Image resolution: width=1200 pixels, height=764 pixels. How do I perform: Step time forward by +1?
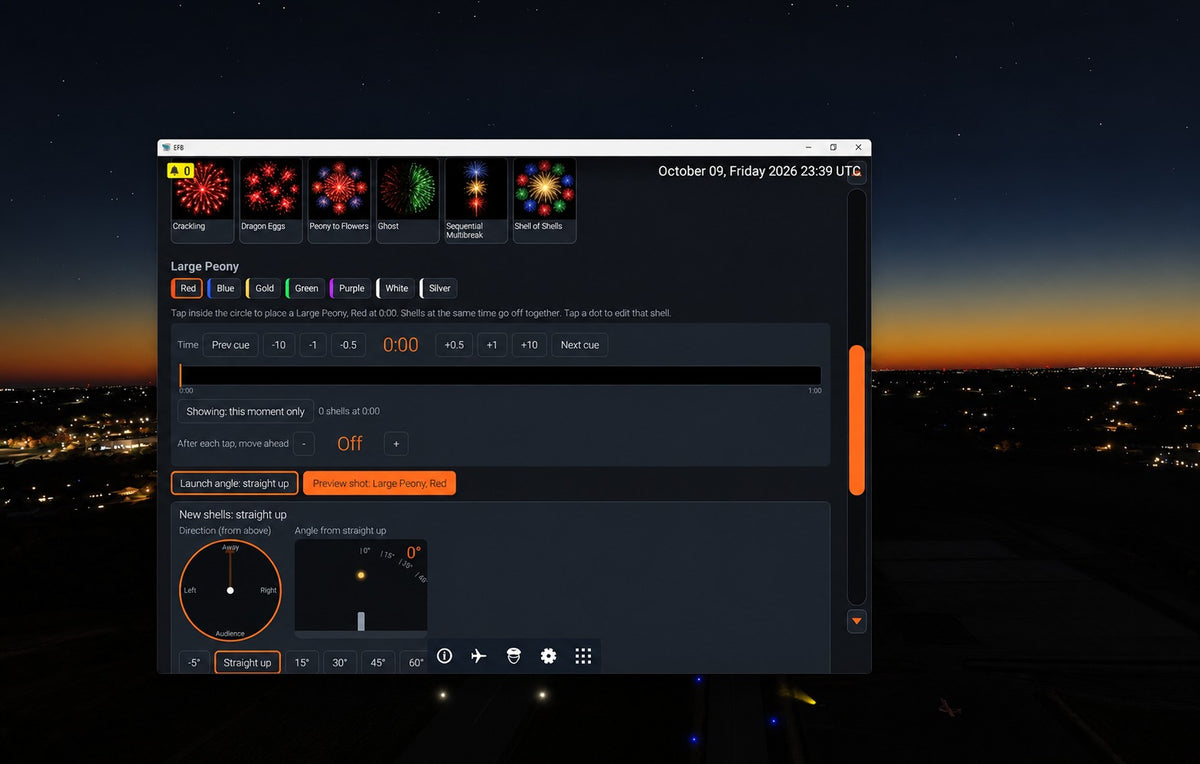(x=492, y=345)
